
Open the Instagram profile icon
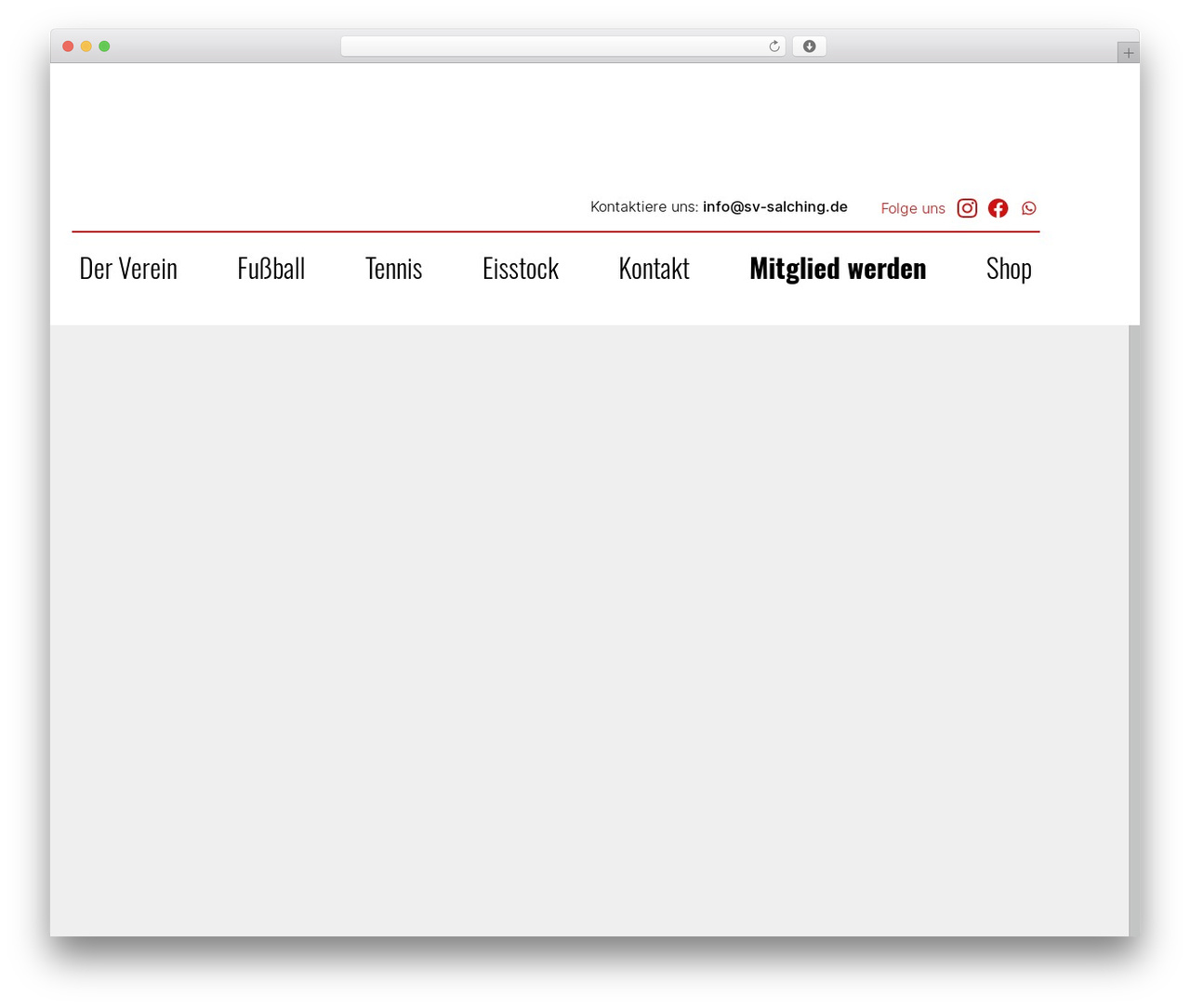coord(967,208)
